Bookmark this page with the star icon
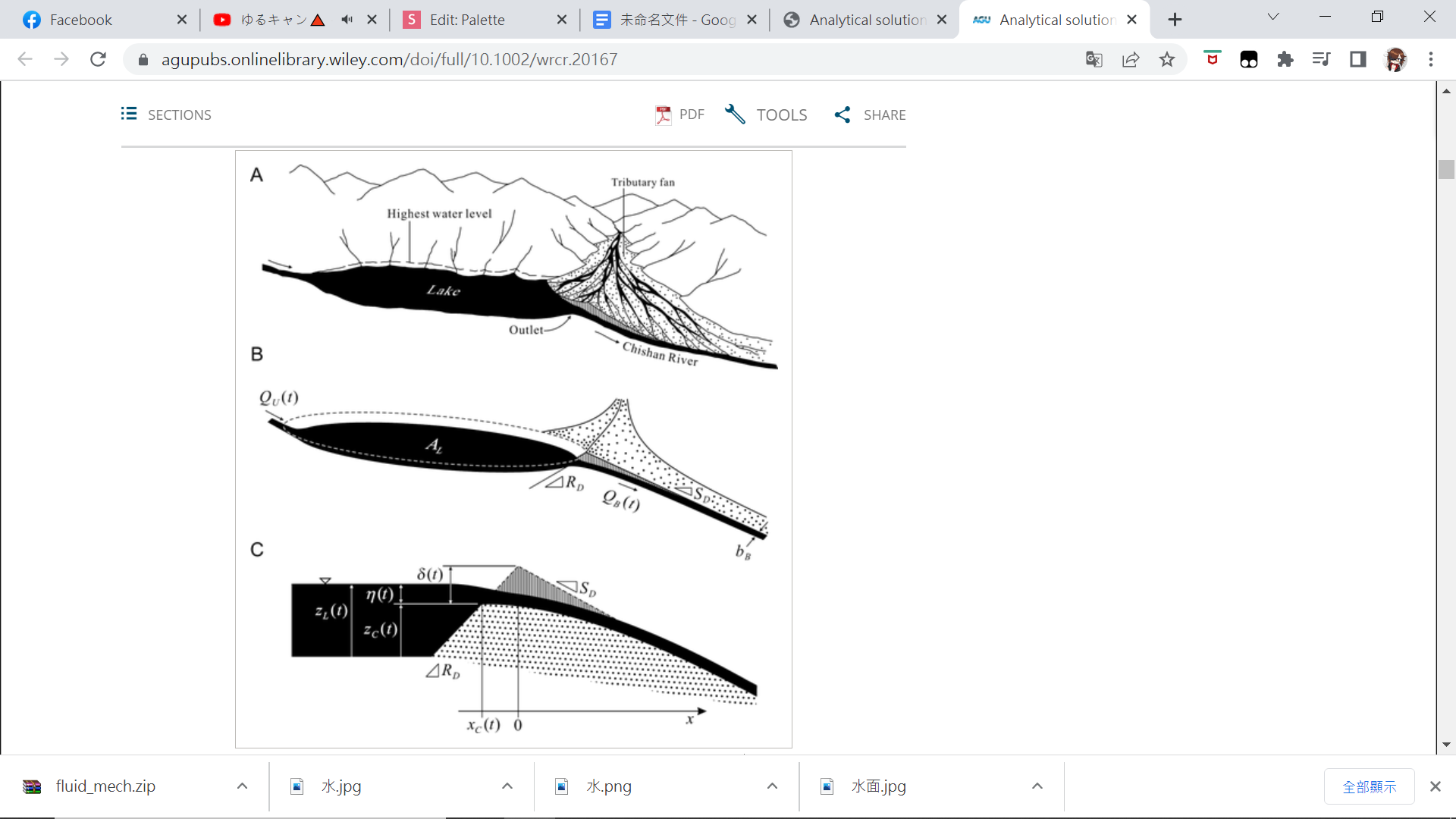The image size is (1456, 819). tap(1167, 59)
